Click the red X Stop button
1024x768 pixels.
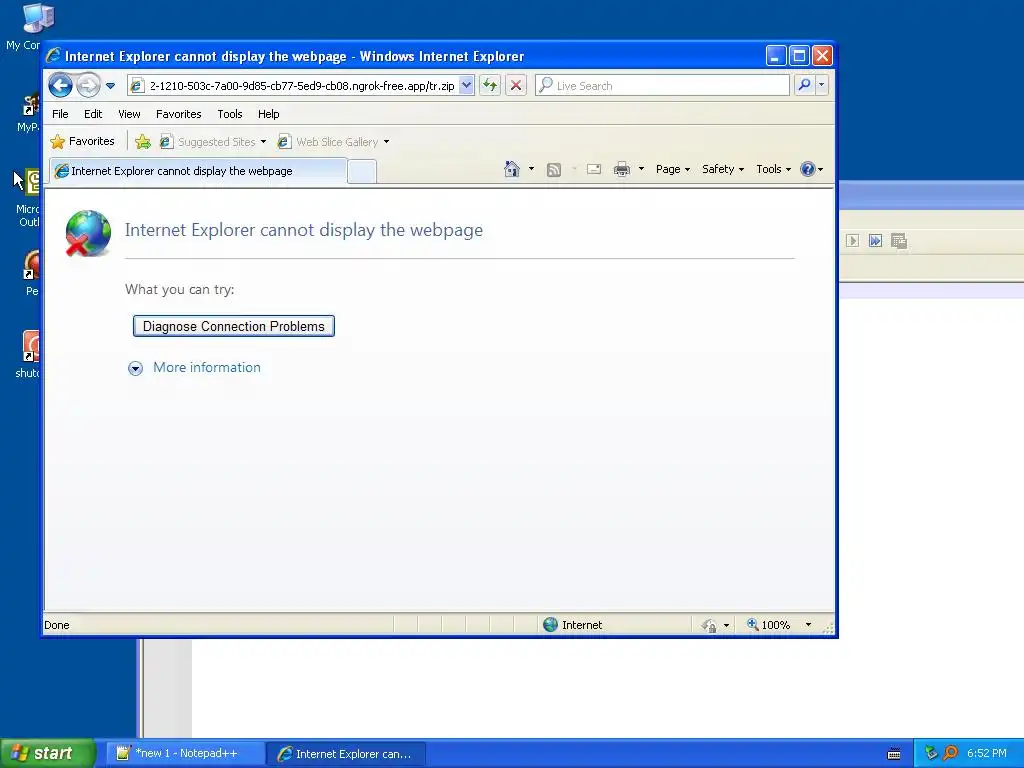(x=516, y=86)
